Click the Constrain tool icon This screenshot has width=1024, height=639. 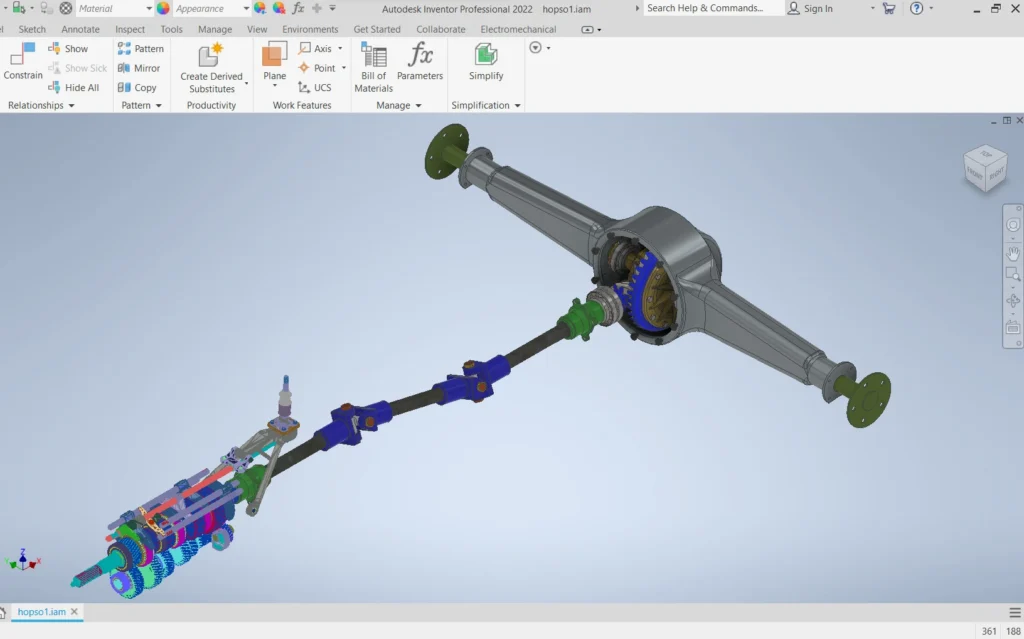22,60
